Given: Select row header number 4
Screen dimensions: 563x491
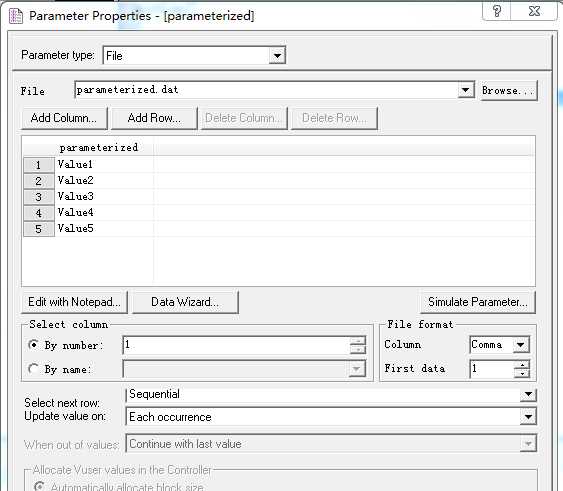Looking at the screenshot, I should (x=39, y=213).
